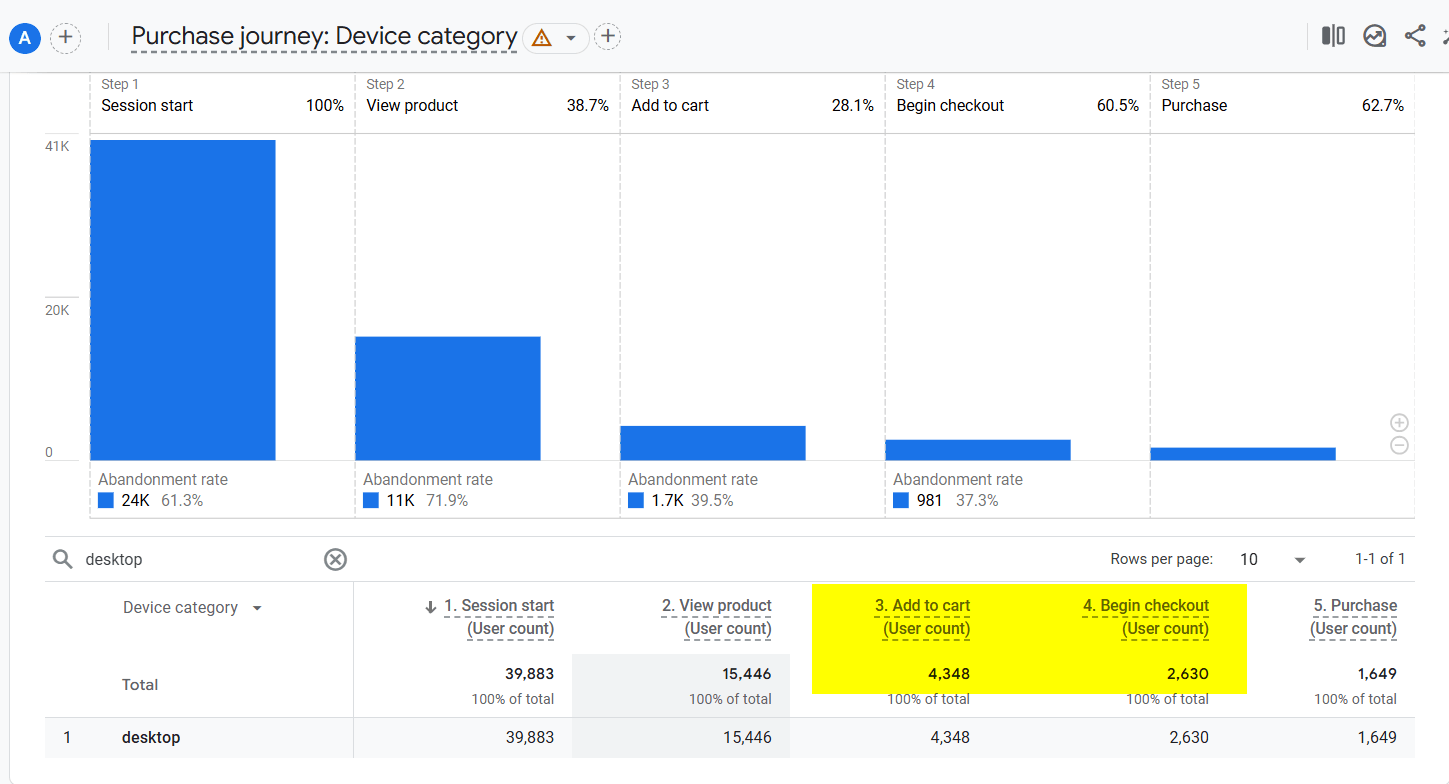Screen dimensions: 1449x784
Task: Open the warning dropdown arrow
Action: click(571, 37)
